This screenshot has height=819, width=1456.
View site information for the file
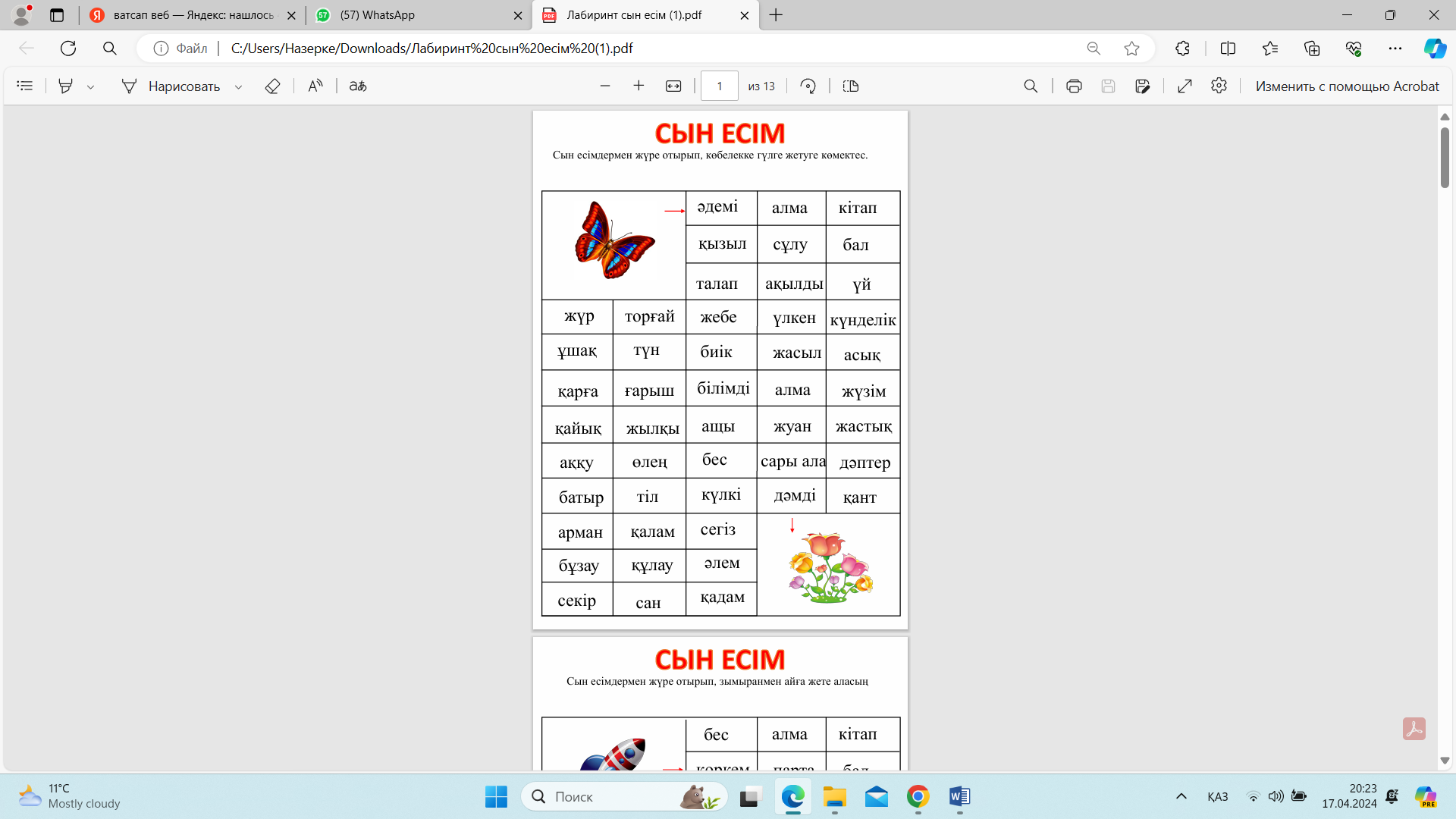point(180,49)
